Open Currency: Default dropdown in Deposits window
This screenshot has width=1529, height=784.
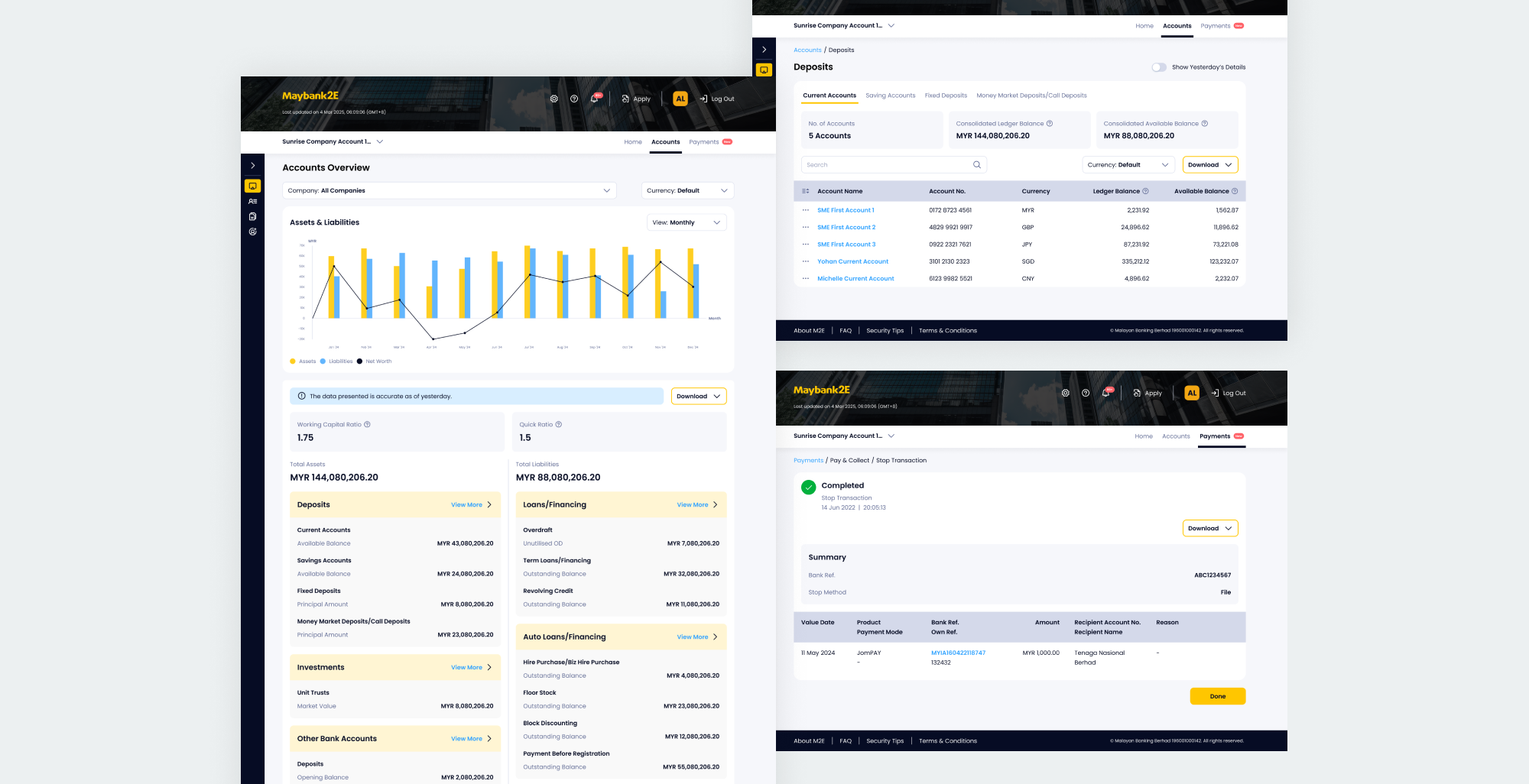pyautogui.click(x=1128, y=164)
